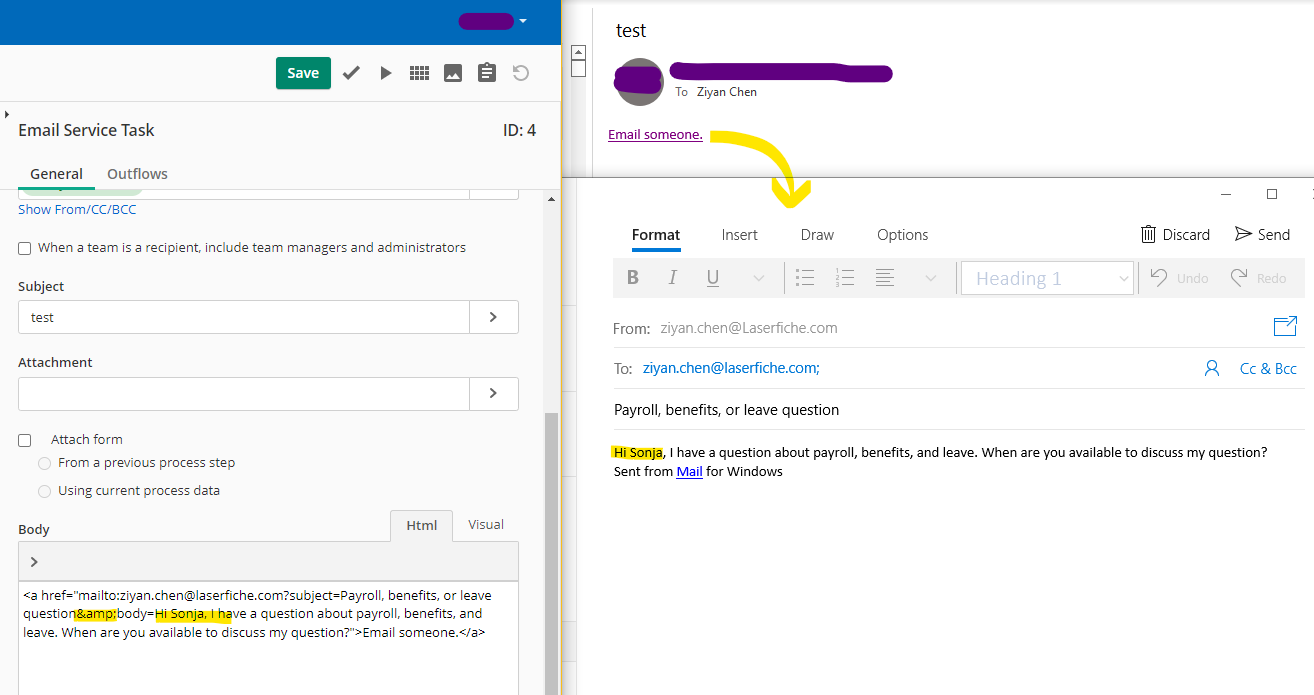Check the Attach form checkbox
The width and height of the screenshot is (1314, 695).
coord(24,440)
